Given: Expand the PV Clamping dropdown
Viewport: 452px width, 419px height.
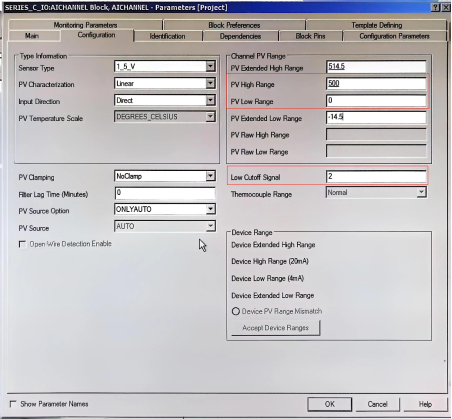Looking at the screenshot, I should [210, 176].
